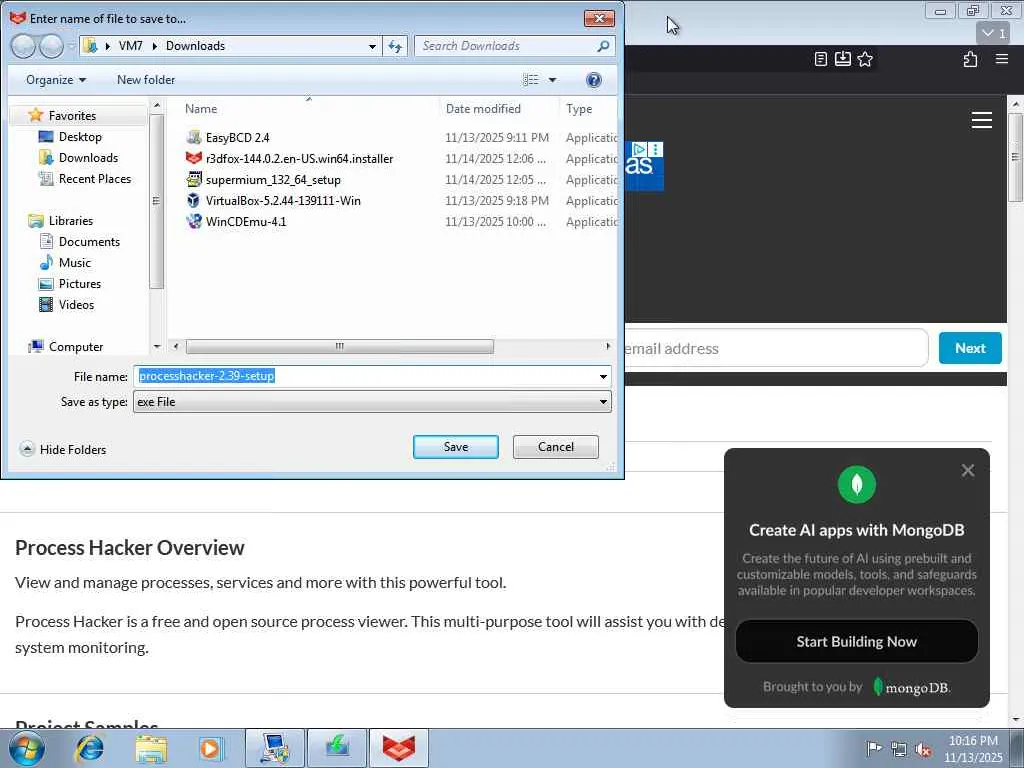Click the MongoDB green leaf logo
This screenshot has width=1024, height=768.
(856, 485)
